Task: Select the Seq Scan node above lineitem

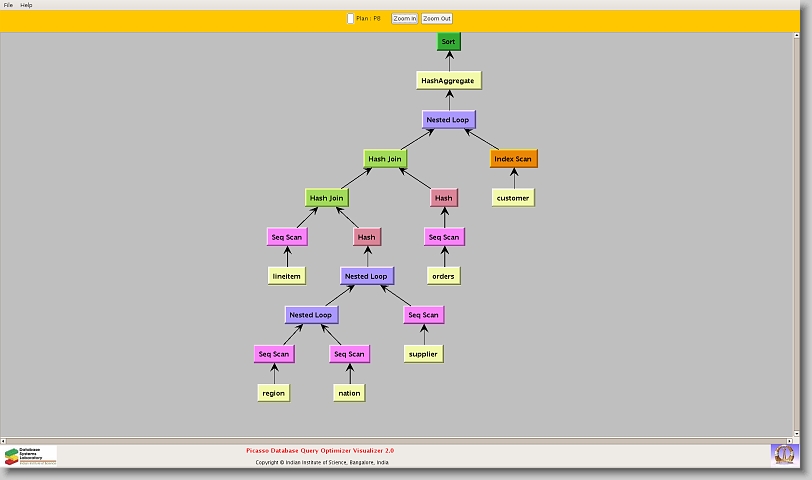Action: (287, 237)
